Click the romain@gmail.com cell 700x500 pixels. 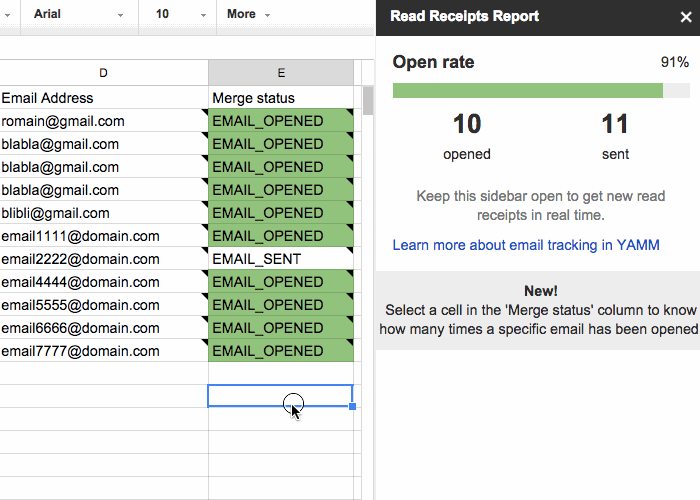point(103,121)
